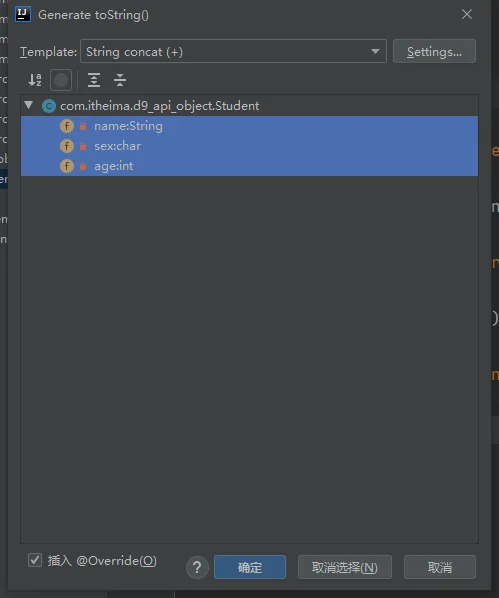Image resolution: width=499 pixels, height=598 pixels.
Task: Click the greyed circular toolbar button
Action: (61, 80)
